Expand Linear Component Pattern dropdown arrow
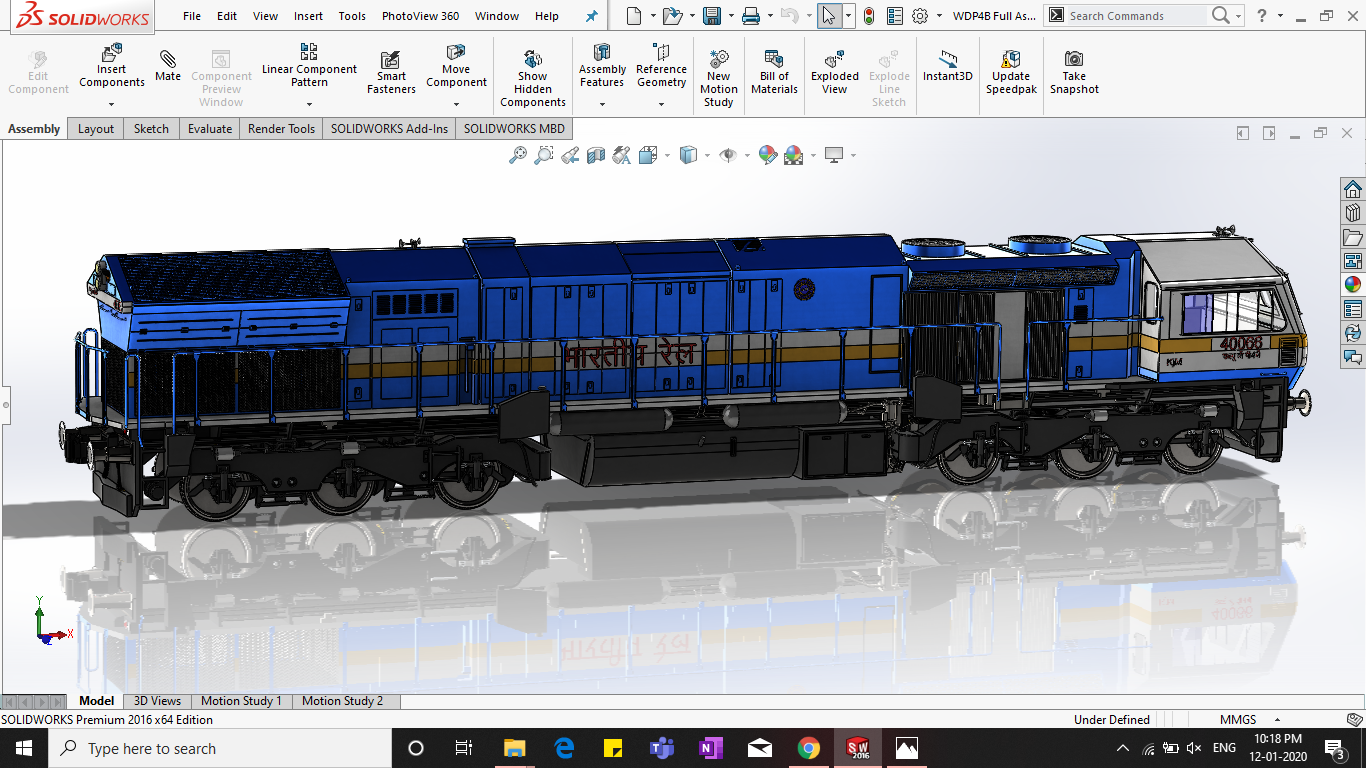 pos(309,104)
